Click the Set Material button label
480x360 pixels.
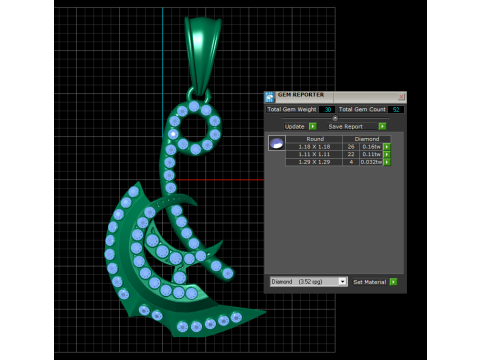coord(370,282)
